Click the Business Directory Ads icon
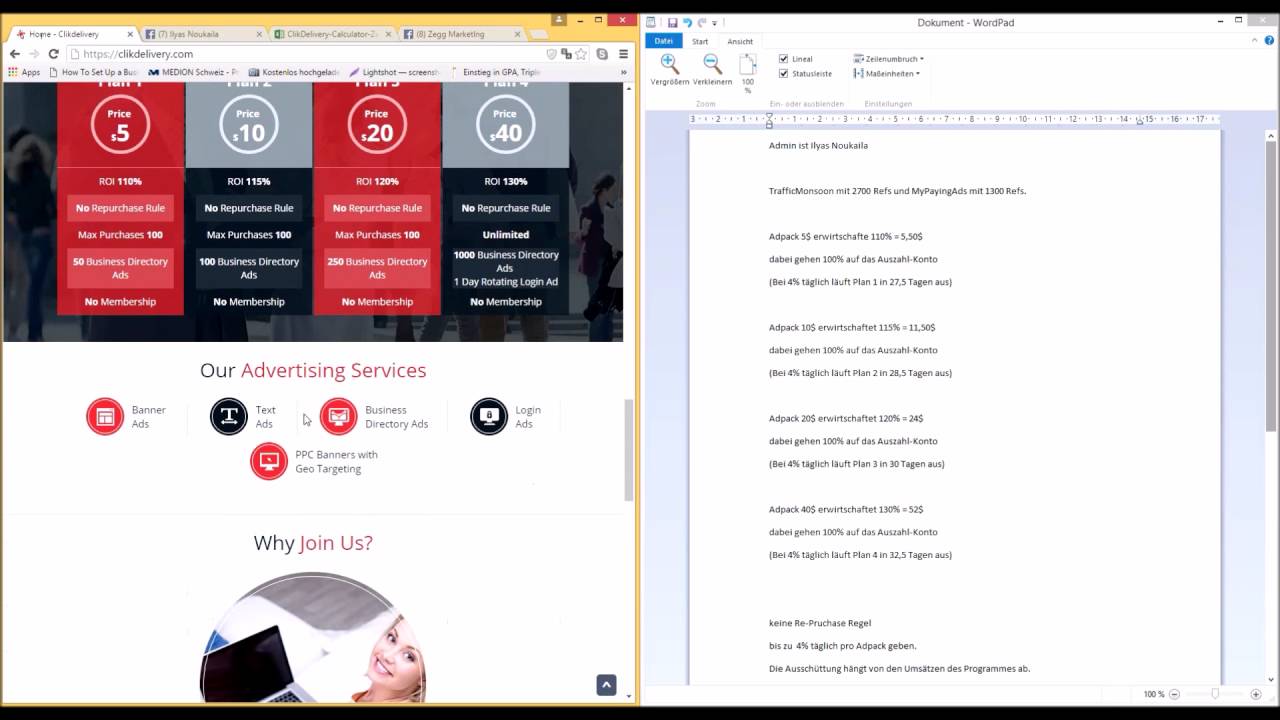This screenshot has width=1280, height=720. pyautogui.click(x=338, y=416)
